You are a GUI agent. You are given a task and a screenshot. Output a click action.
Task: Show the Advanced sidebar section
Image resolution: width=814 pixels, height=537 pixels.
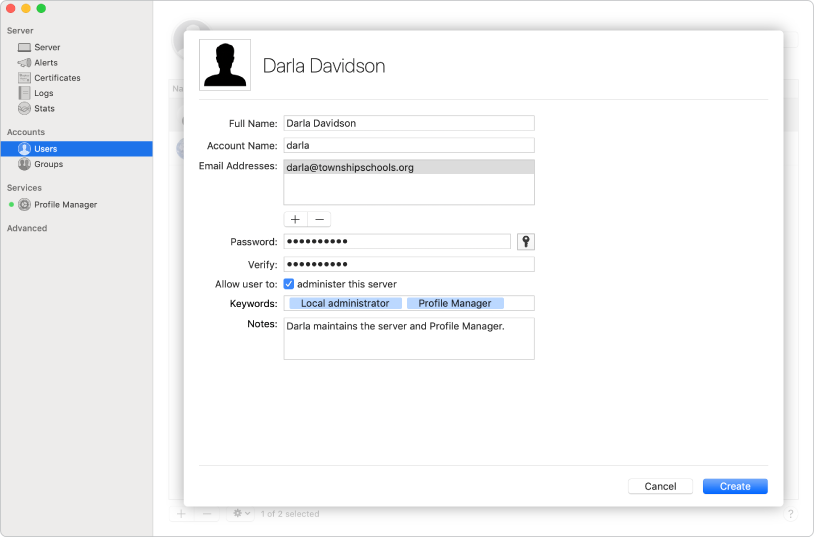point(27,228)
